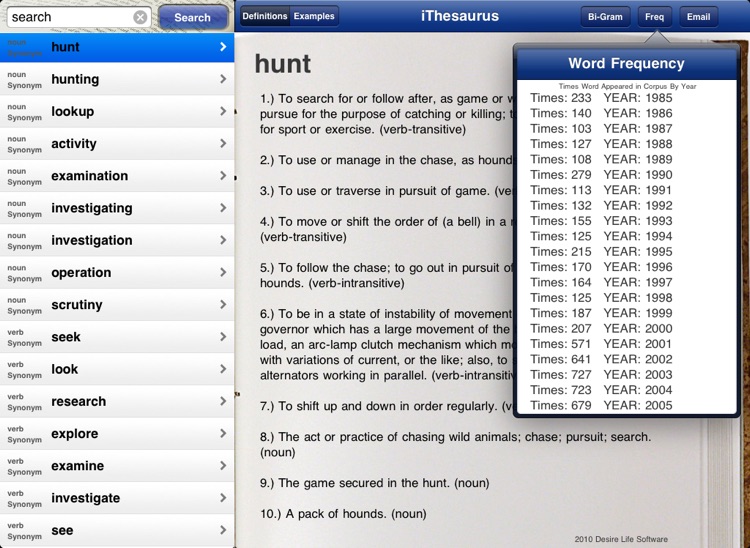Open chevron on the activity row
Viewport: 750px width, 548px height.
[x=223, y=143]
